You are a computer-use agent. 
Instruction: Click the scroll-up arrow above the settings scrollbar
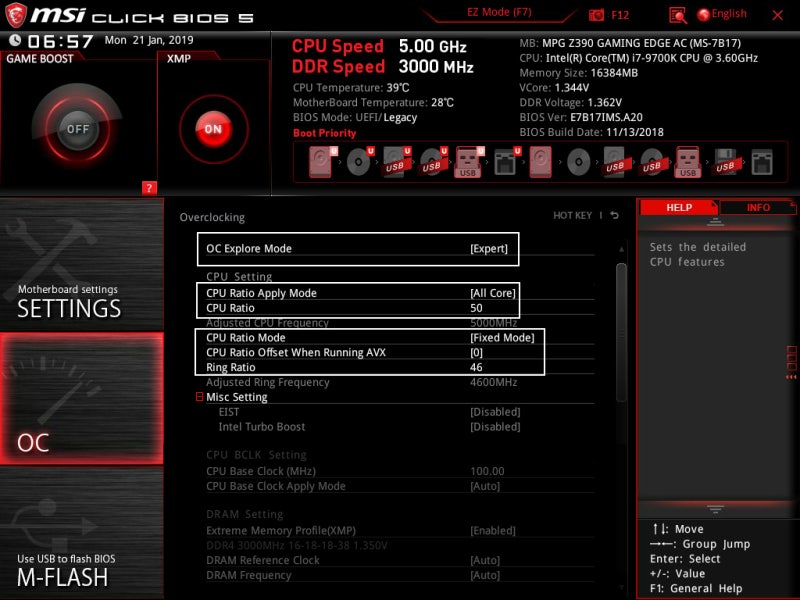[x=621, y=249]
